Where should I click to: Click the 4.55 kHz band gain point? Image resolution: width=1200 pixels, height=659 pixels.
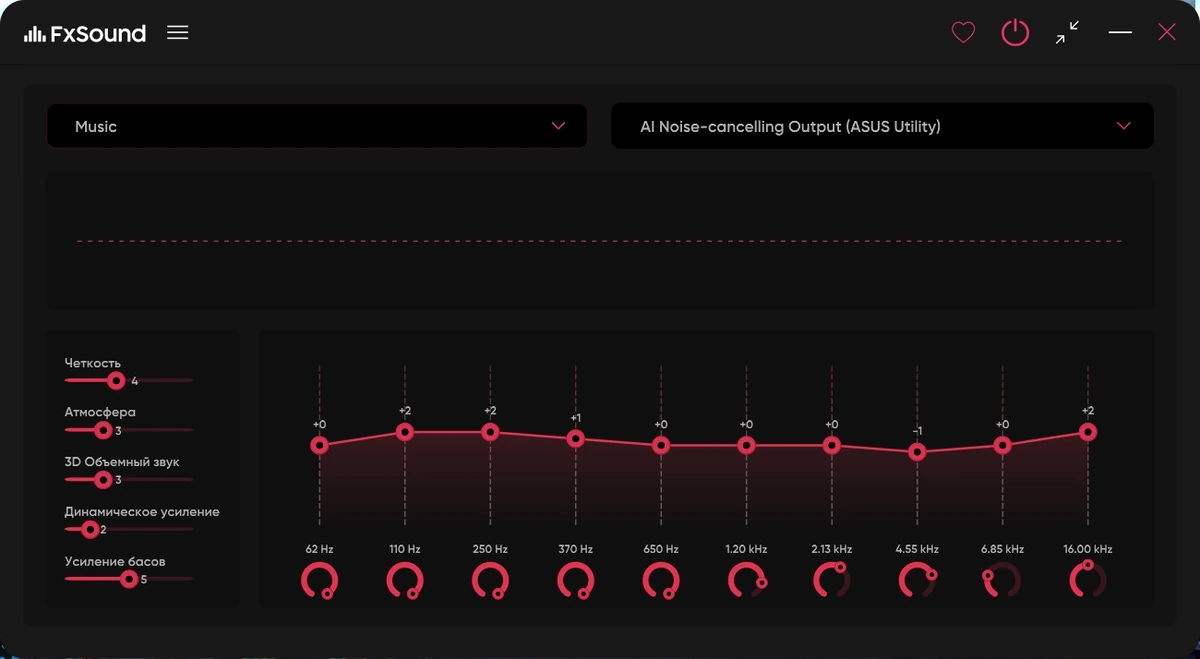(917, 452)
